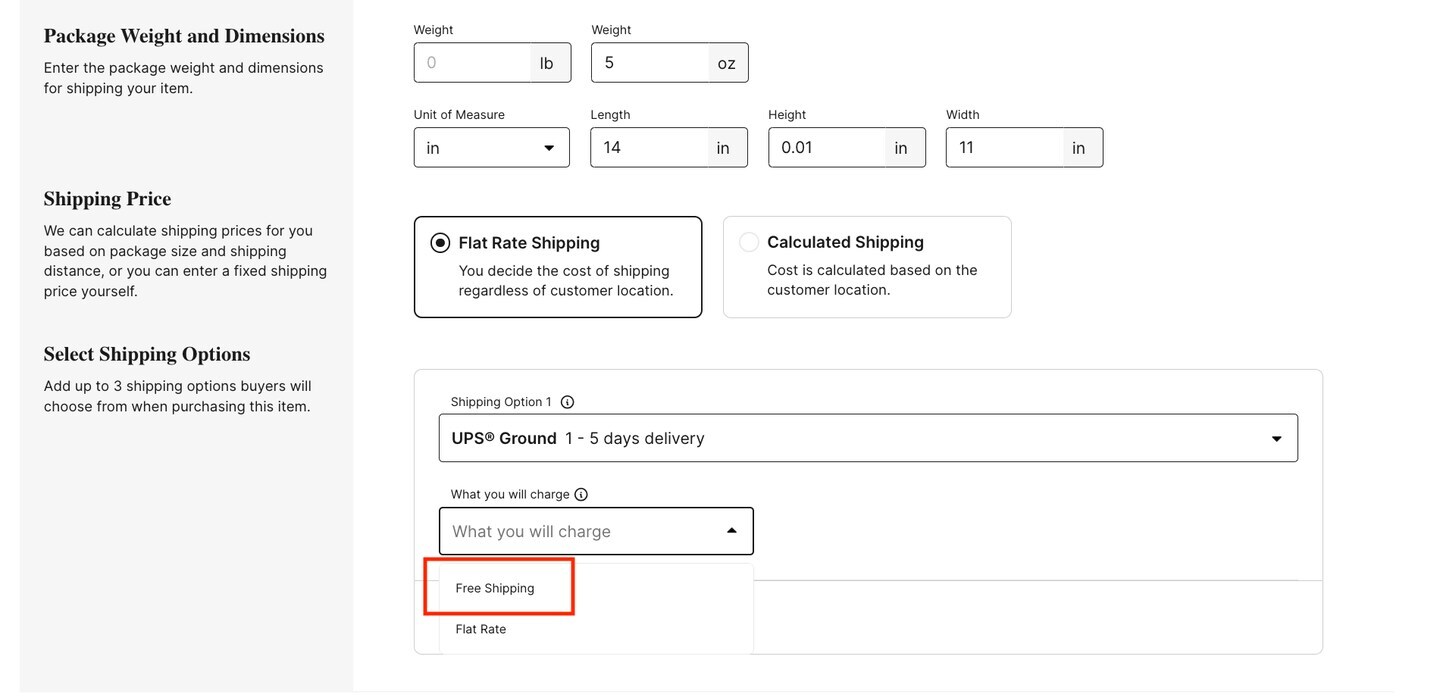Click the dropdown arrow on Unit of Measure
Viewport: 1440px width, 697px height.
[549, 147]
